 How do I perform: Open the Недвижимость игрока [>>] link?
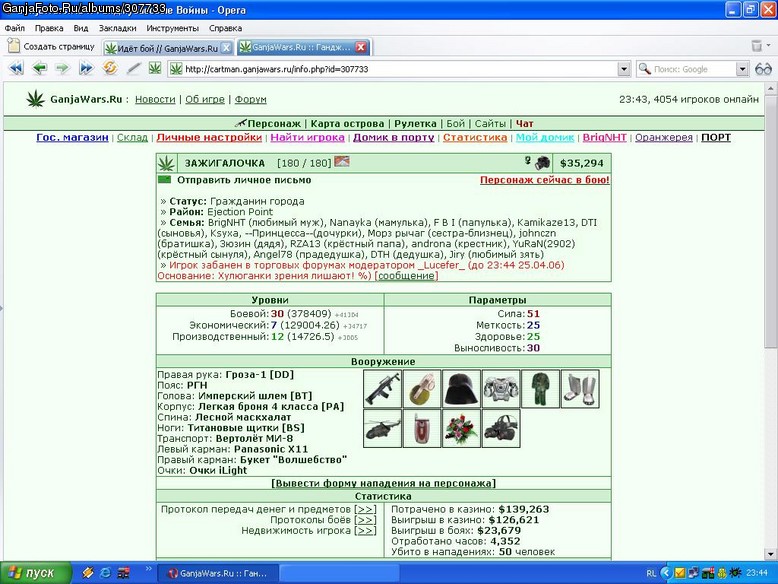pyautogui.click(x=366, y=531)
